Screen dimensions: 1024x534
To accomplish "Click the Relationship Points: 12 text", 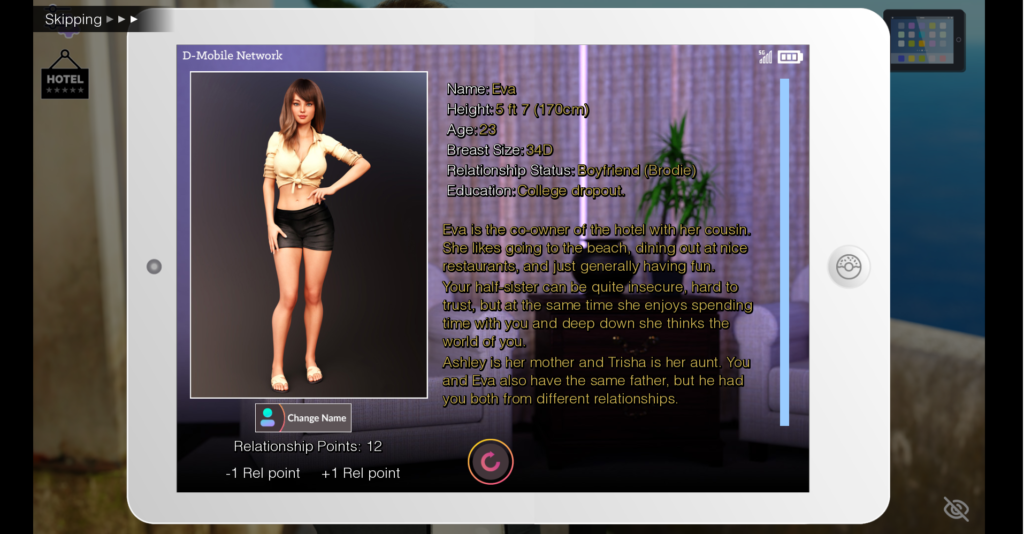I will tap(307, 446).
